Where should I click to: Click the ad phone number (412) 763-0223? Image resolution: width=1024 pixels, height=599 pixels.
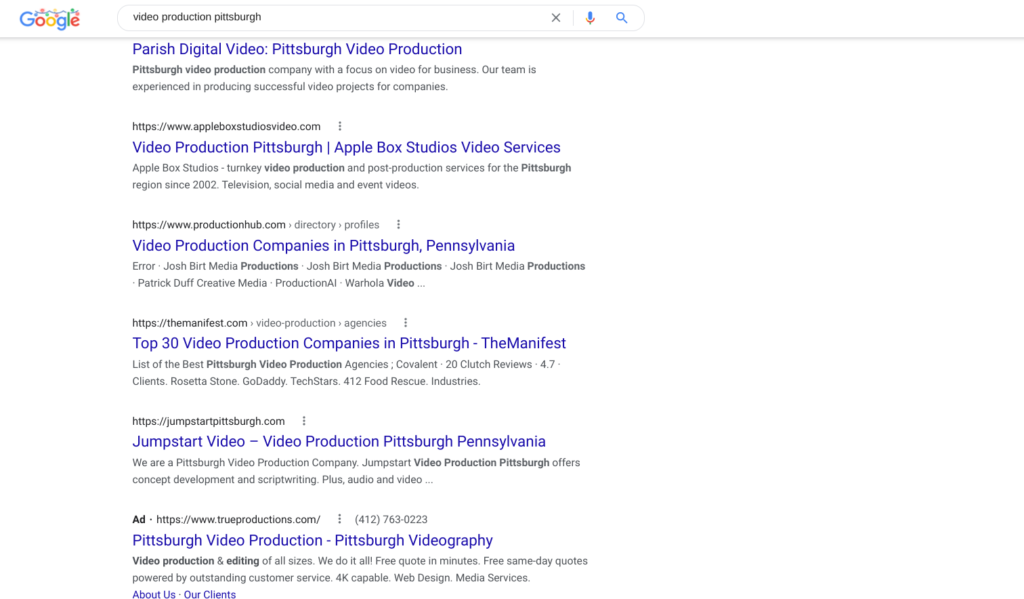(391, 519)
